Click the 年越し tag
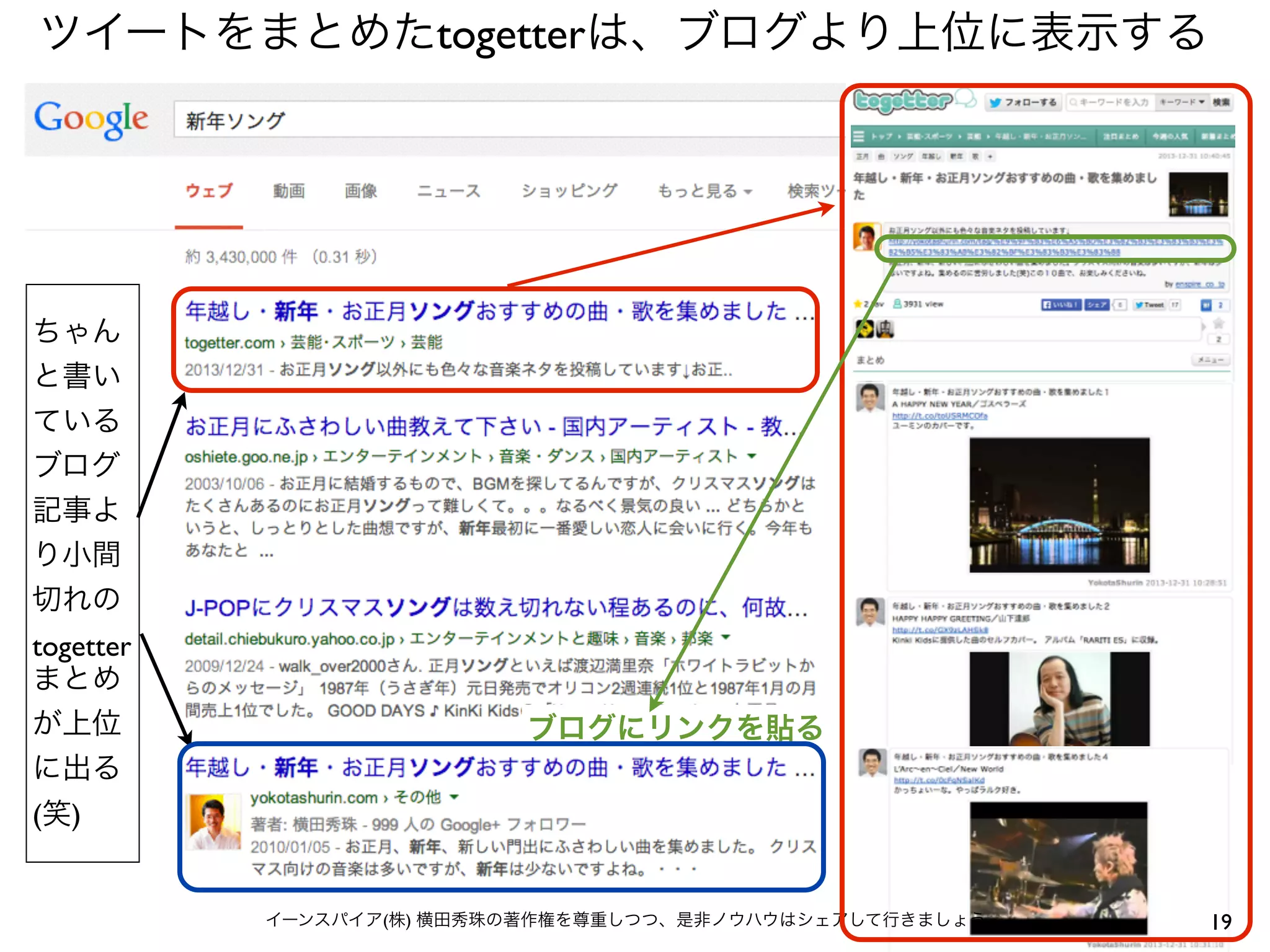 point(931,157)
